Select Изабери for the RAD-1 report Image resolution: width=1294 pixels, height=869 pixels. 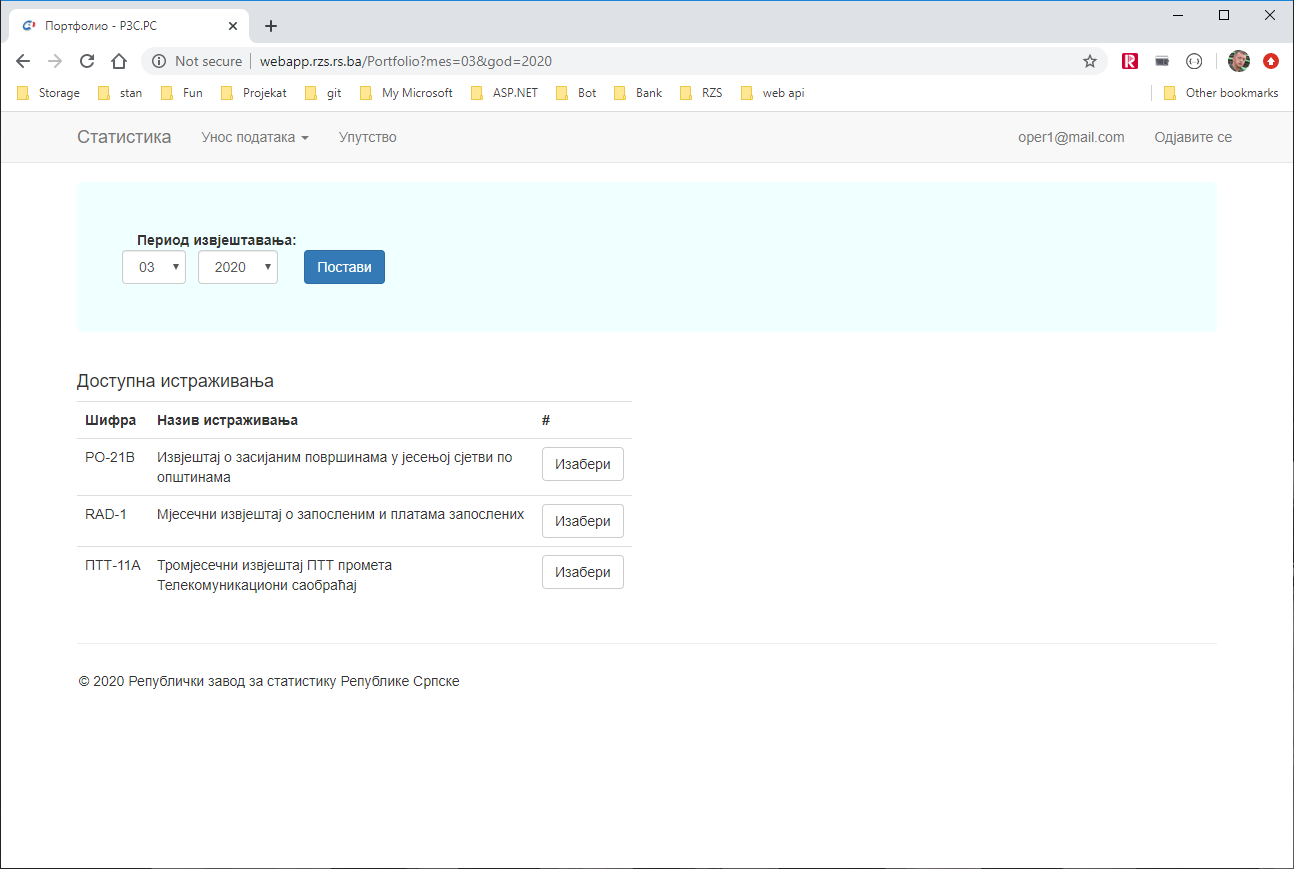point(582,521)
